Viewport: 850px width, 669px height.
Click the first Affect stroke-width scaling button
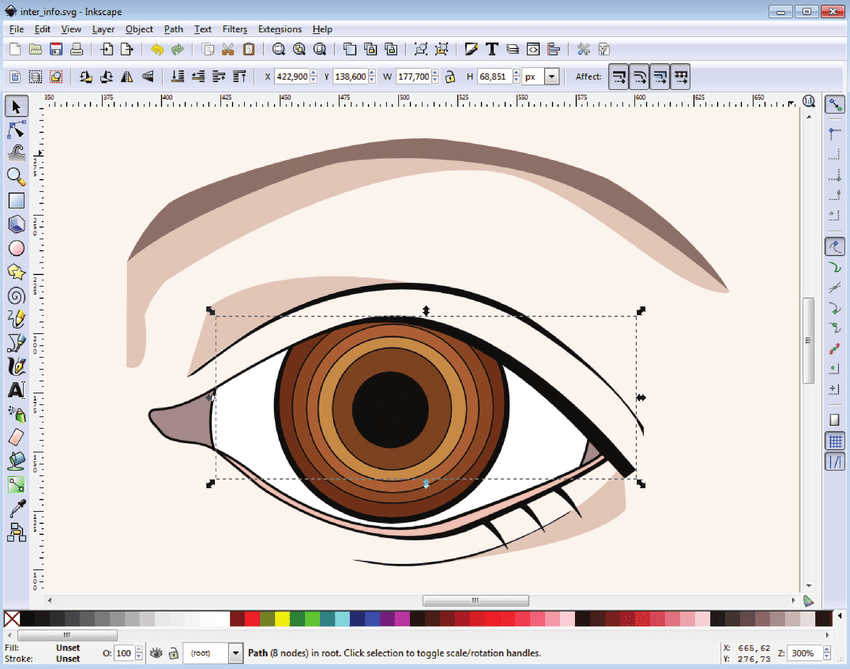tap(618, 77)
